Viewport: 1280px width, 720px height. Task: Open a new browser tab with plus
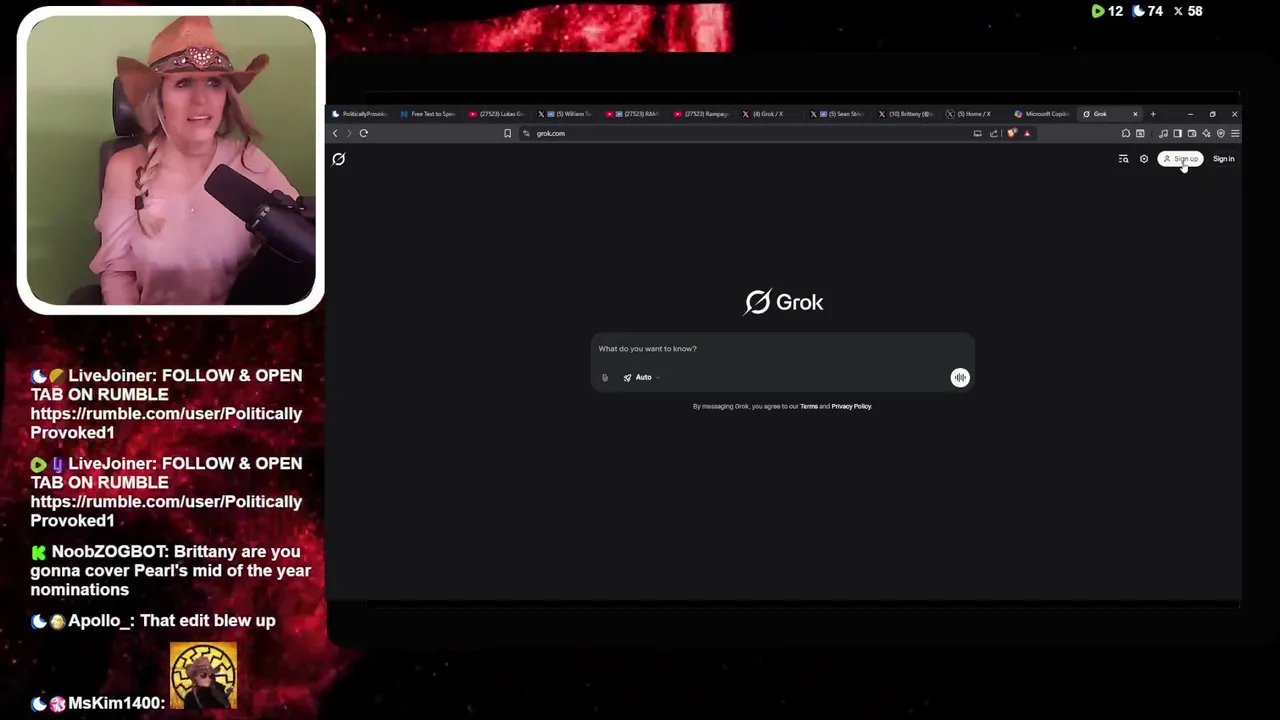1153,114
